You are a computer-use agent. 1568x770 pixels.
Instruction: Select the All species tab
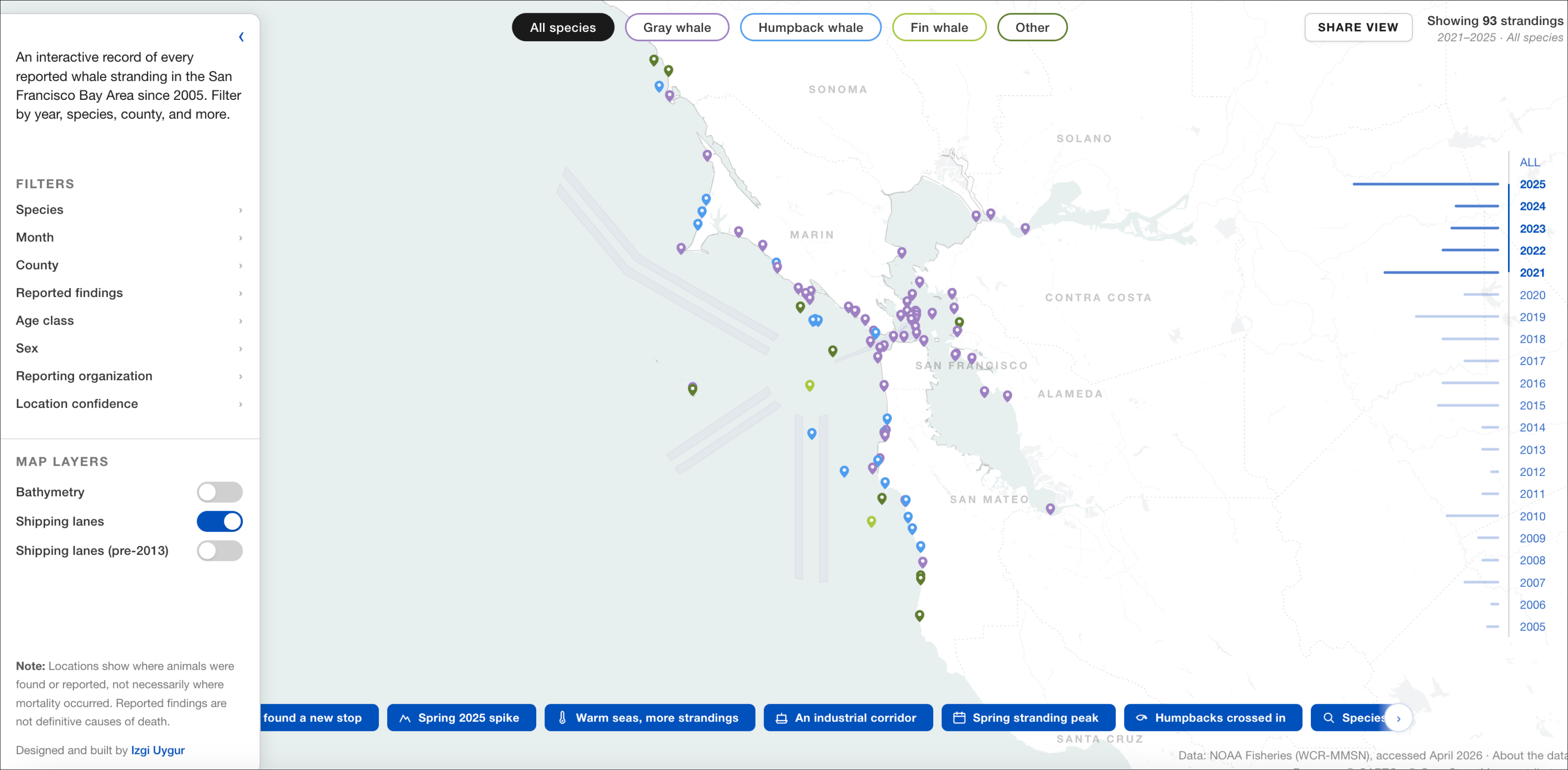[x=563, y=27]
